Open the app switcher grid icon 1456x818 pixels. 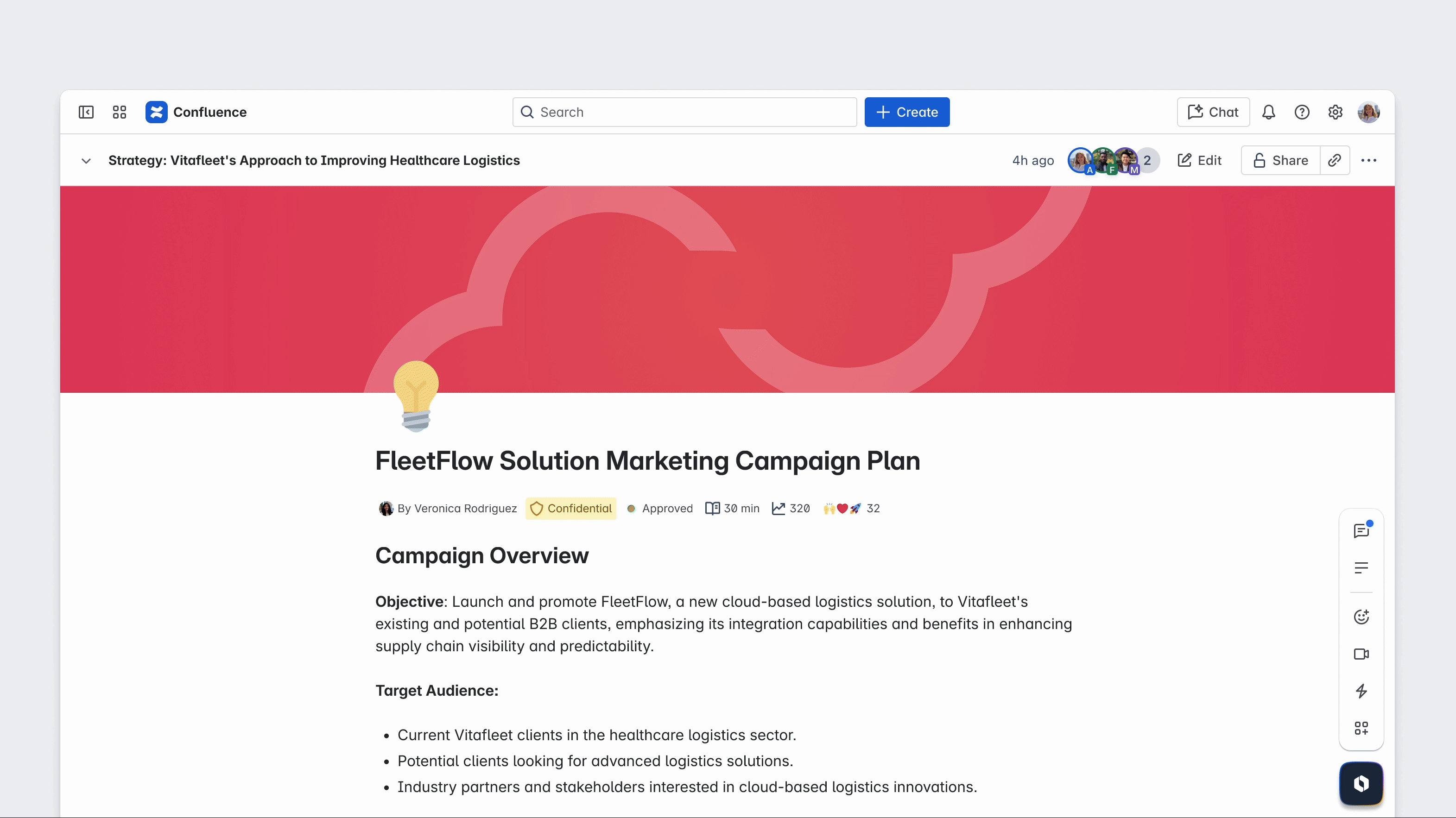point(119,112)
